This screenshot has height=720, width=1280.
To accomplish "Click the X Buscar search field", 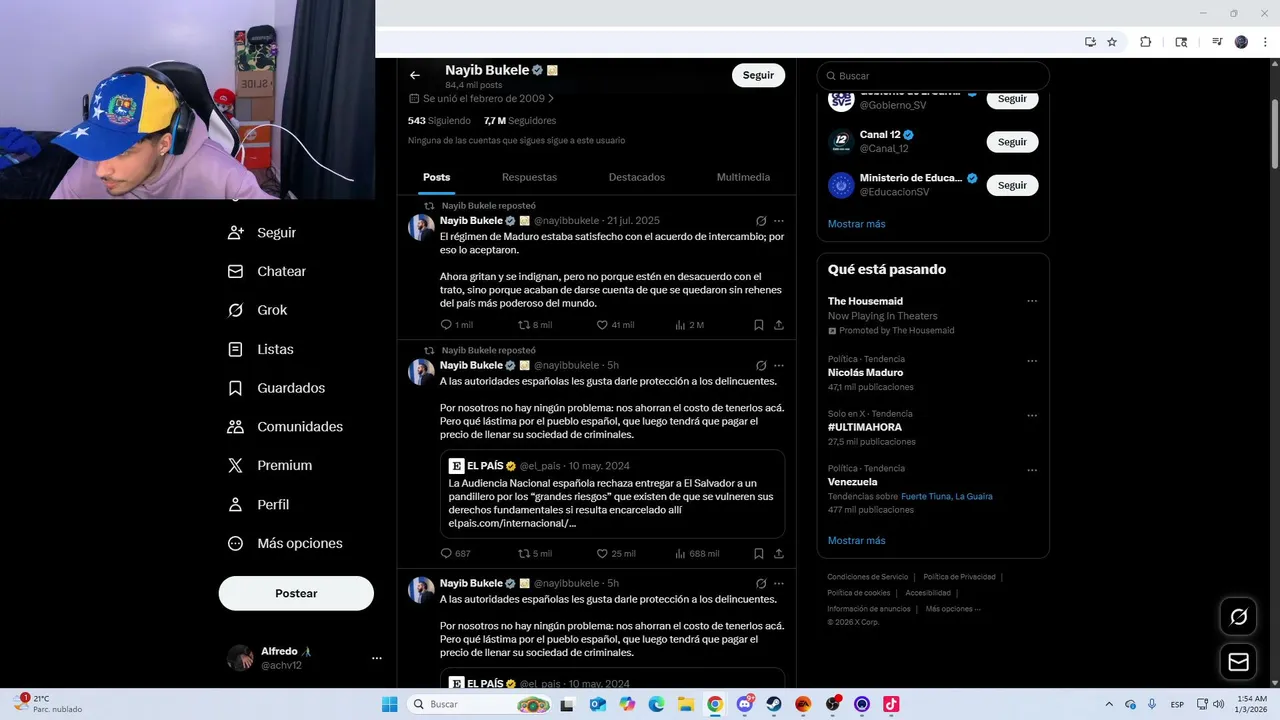I will coord(933,76).
